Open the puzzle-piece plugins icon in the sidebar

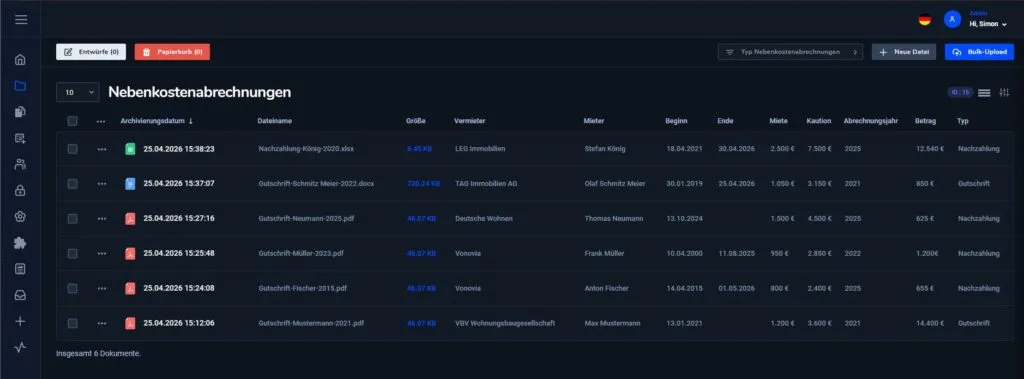[x=20, y=242]
